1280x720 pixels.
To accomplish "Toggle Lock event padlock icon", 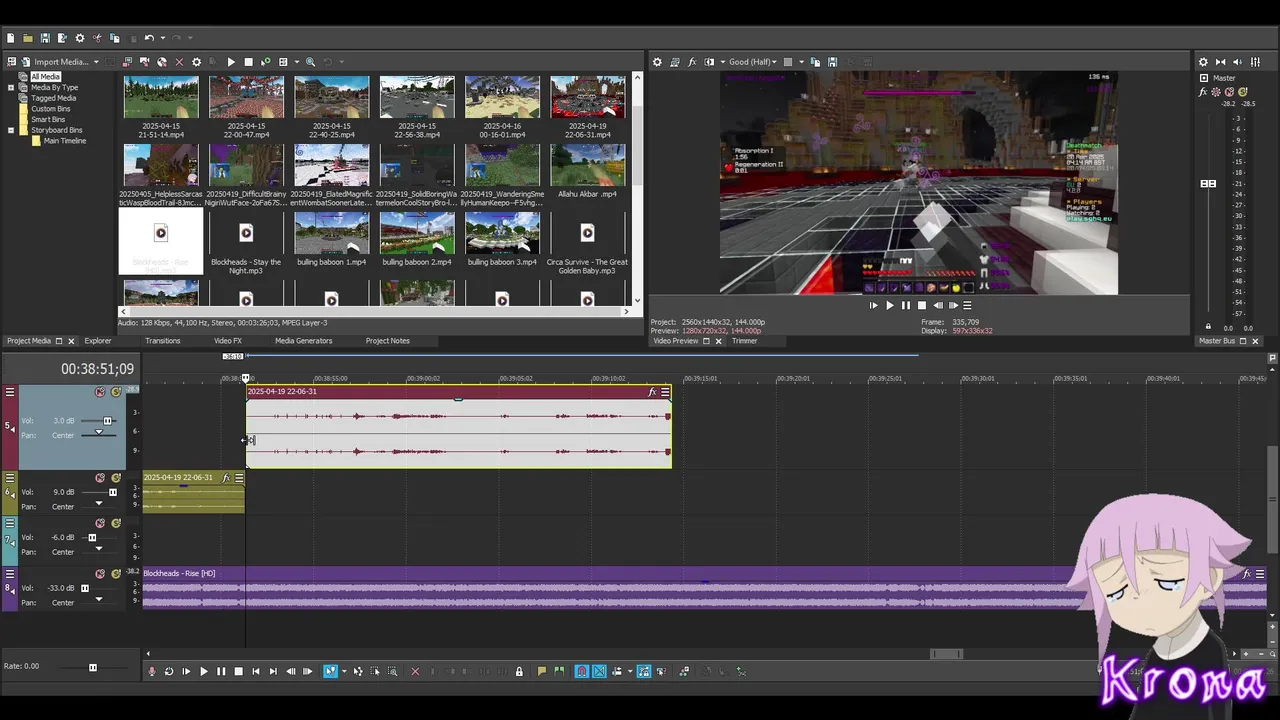I will [518, 672].
